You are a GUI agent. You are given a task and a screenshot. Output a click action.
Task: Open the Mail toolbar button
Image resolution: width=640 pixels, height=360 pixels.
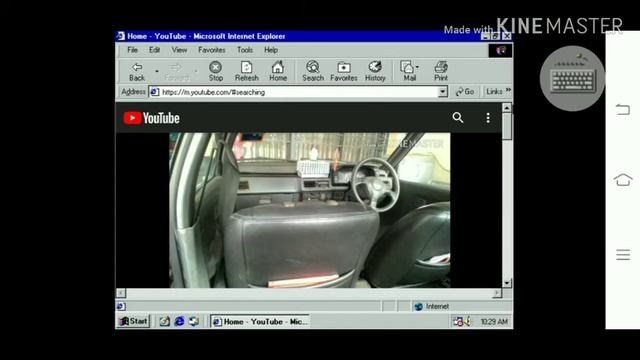coord(408,71)
